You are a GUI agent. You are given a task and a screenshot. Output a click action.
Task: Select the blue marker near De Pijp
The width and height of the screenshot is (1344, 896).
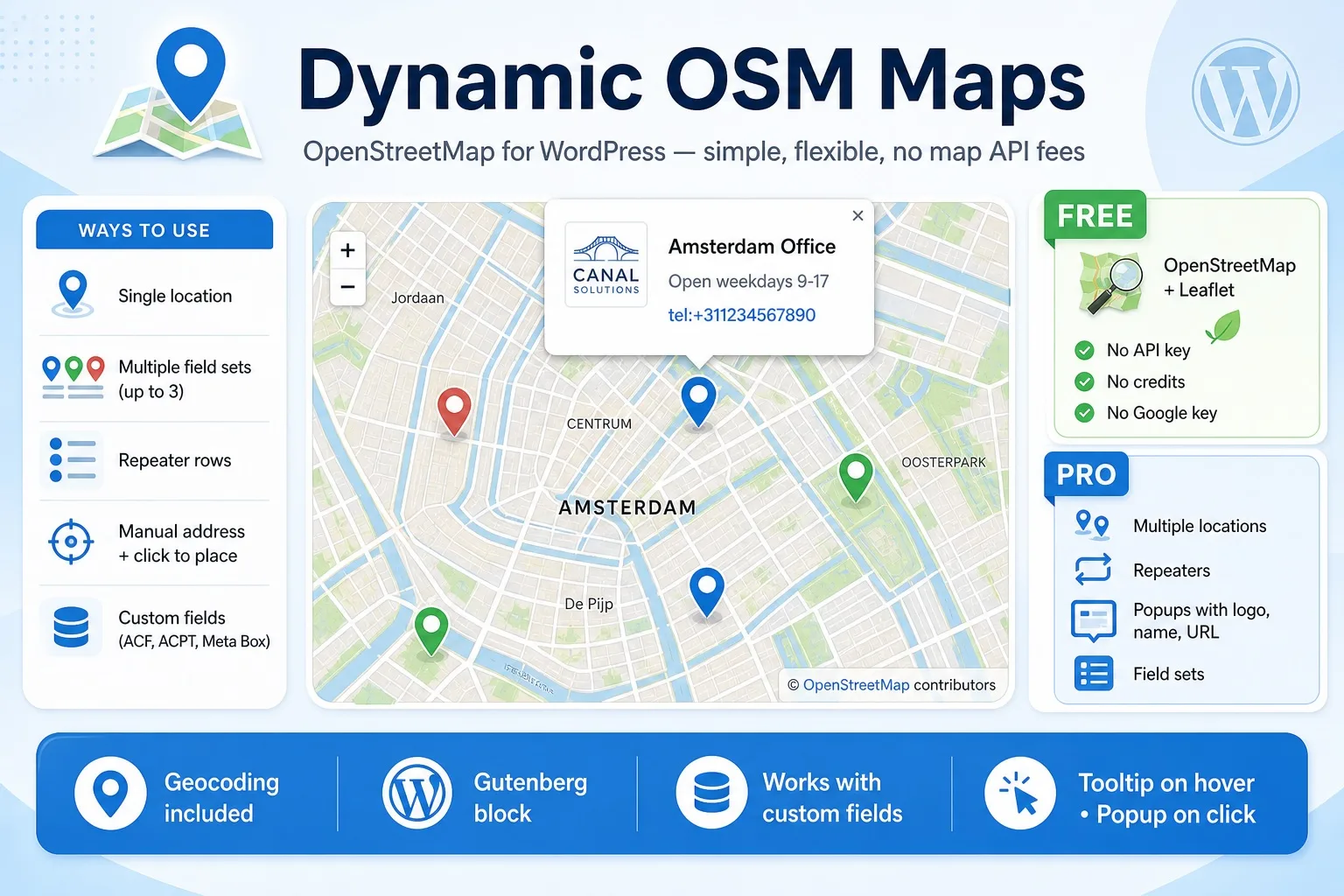coord(706,592)
